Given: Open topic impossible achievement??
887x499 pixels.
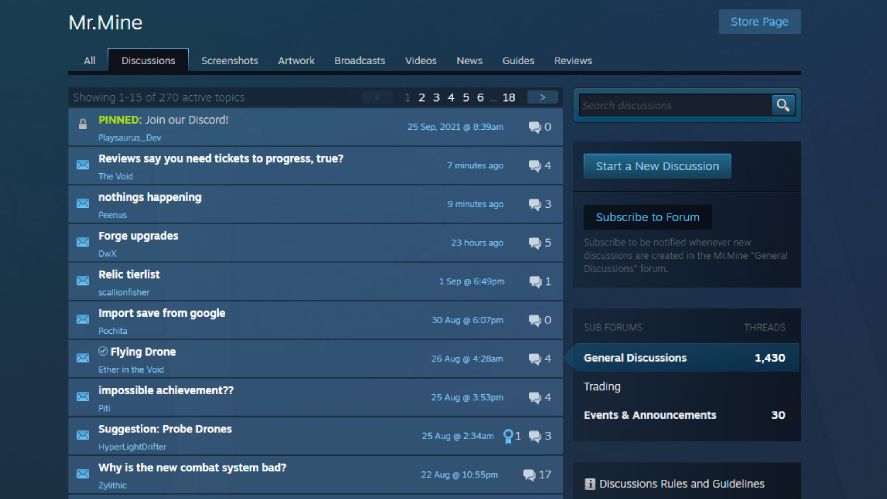Looking at the screenshot, I should [166, 390].
